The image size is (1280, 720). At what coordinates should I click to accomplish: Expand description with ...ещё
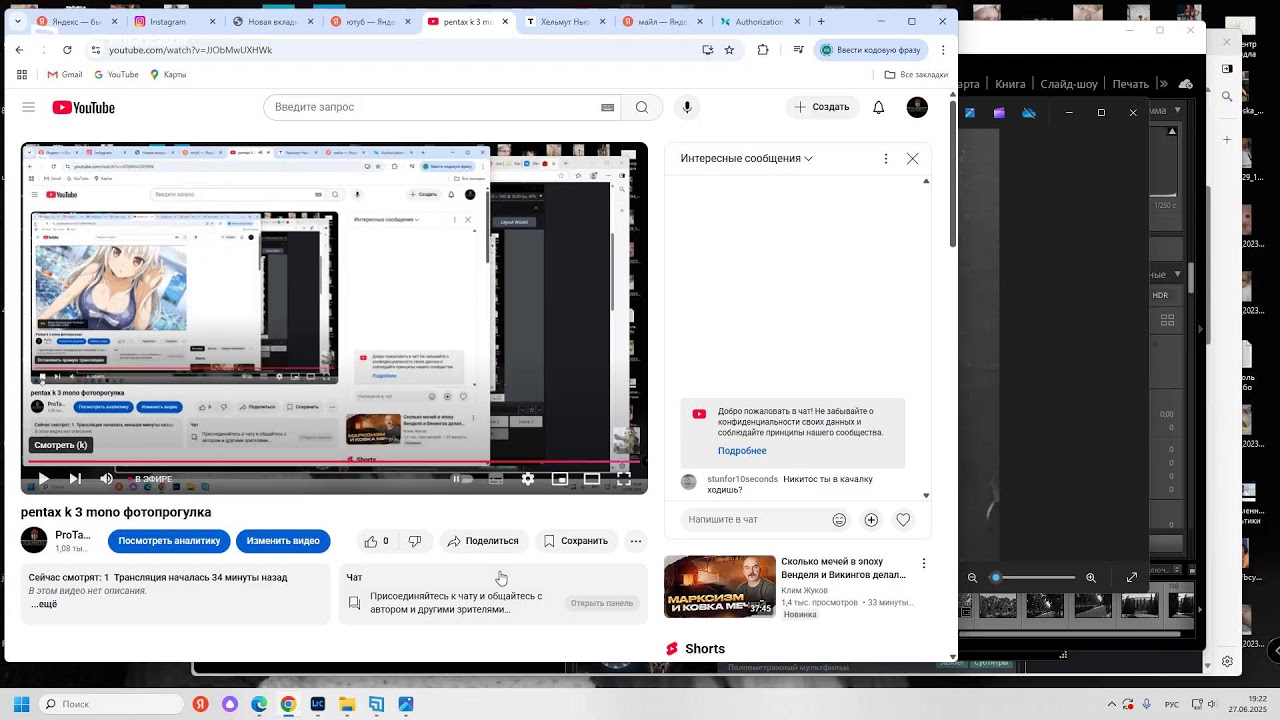[x=44, y=604]
